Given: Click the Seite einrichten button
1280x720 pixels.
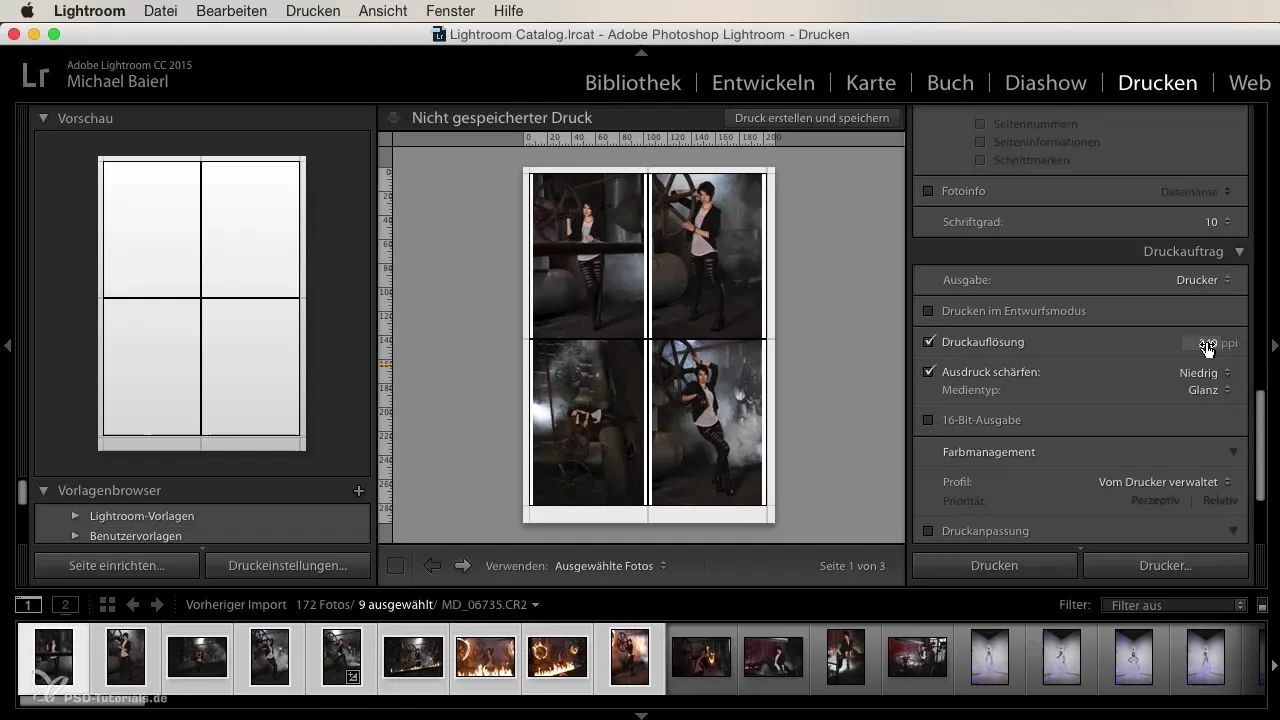Looking at the screenshot, I should [x=117, y=566].
